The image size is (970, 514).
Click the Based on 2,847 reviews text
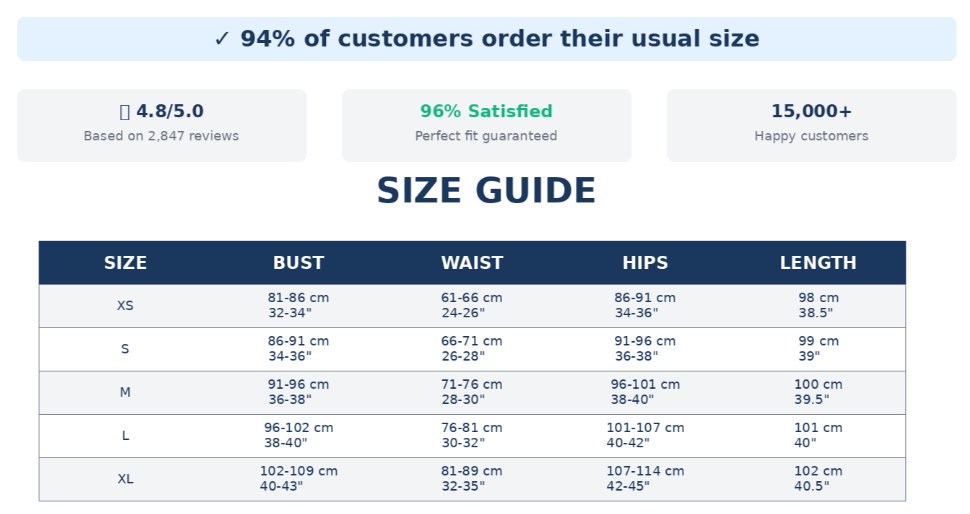161,136
